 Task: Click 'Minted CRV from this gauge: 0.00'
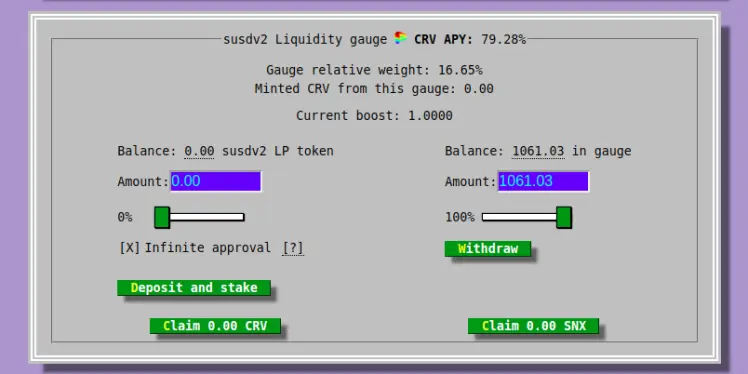coord(374,89)
